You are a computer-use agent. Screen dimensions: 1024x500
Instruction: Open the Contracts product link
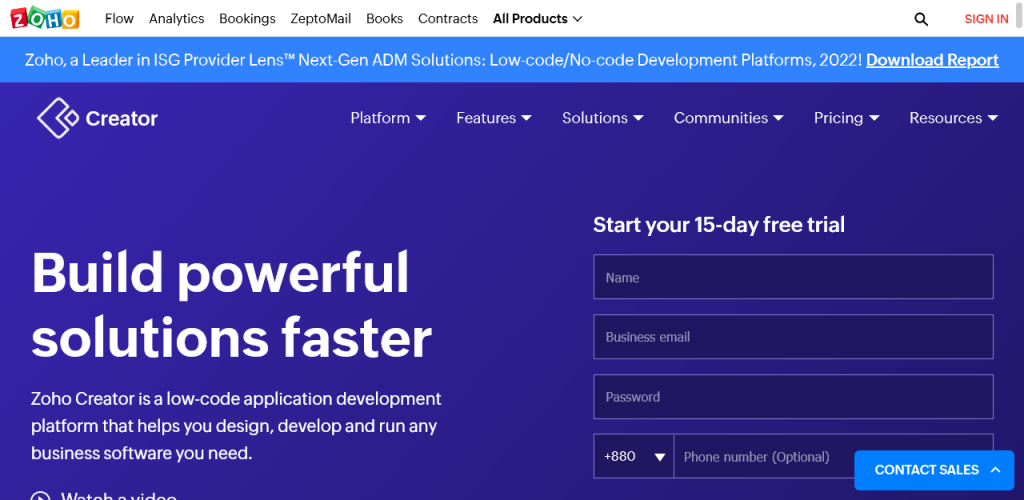[448, 19]
